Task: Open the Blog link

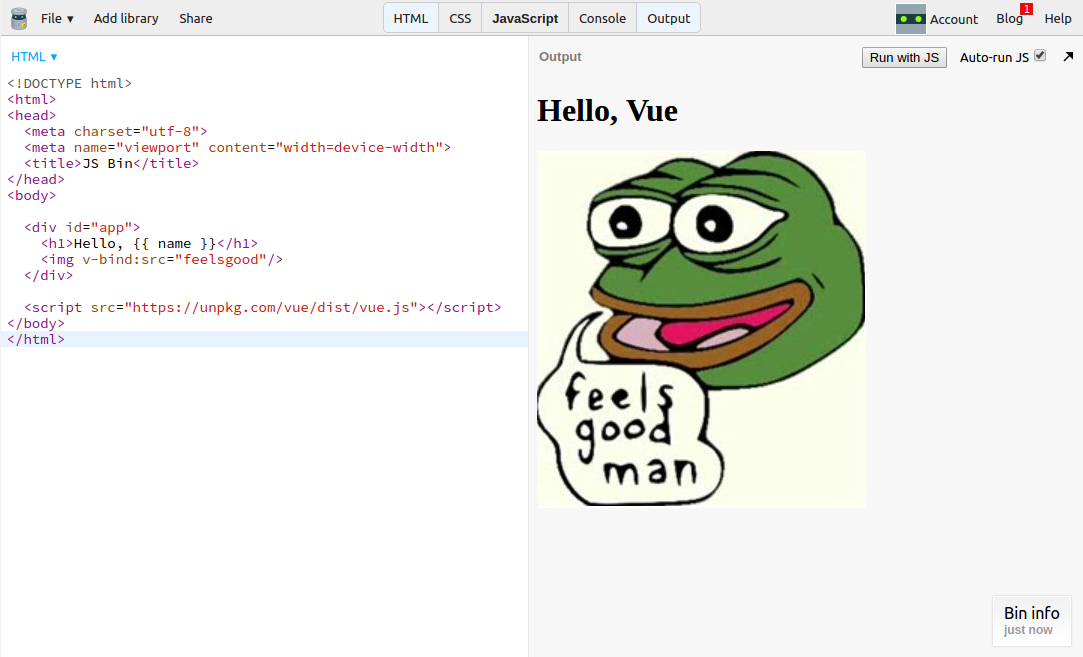Action: (x=1008, y=18)
